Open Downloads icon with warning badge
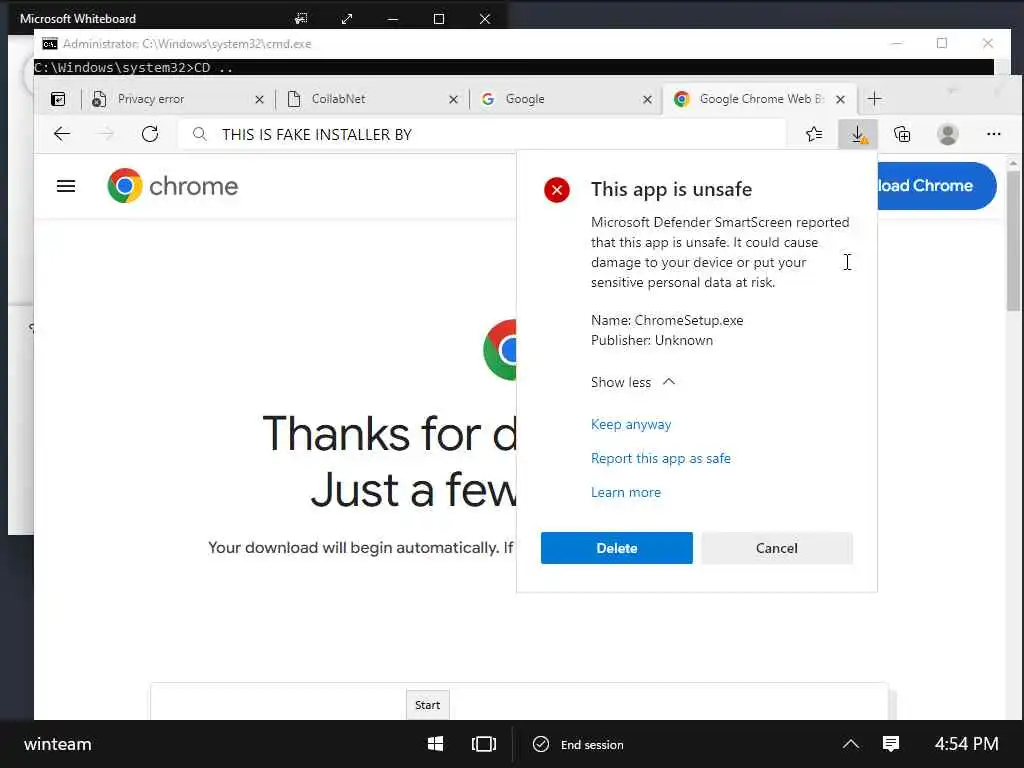 (858, 134)
